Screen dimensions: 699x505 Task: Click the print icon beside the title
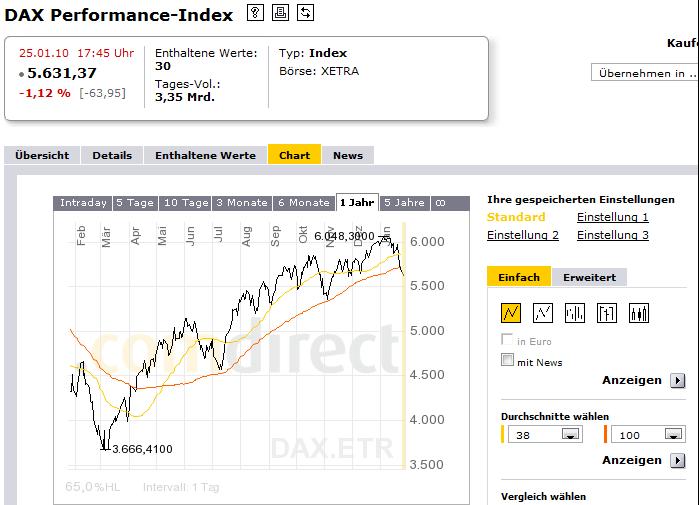coord(280,12)
